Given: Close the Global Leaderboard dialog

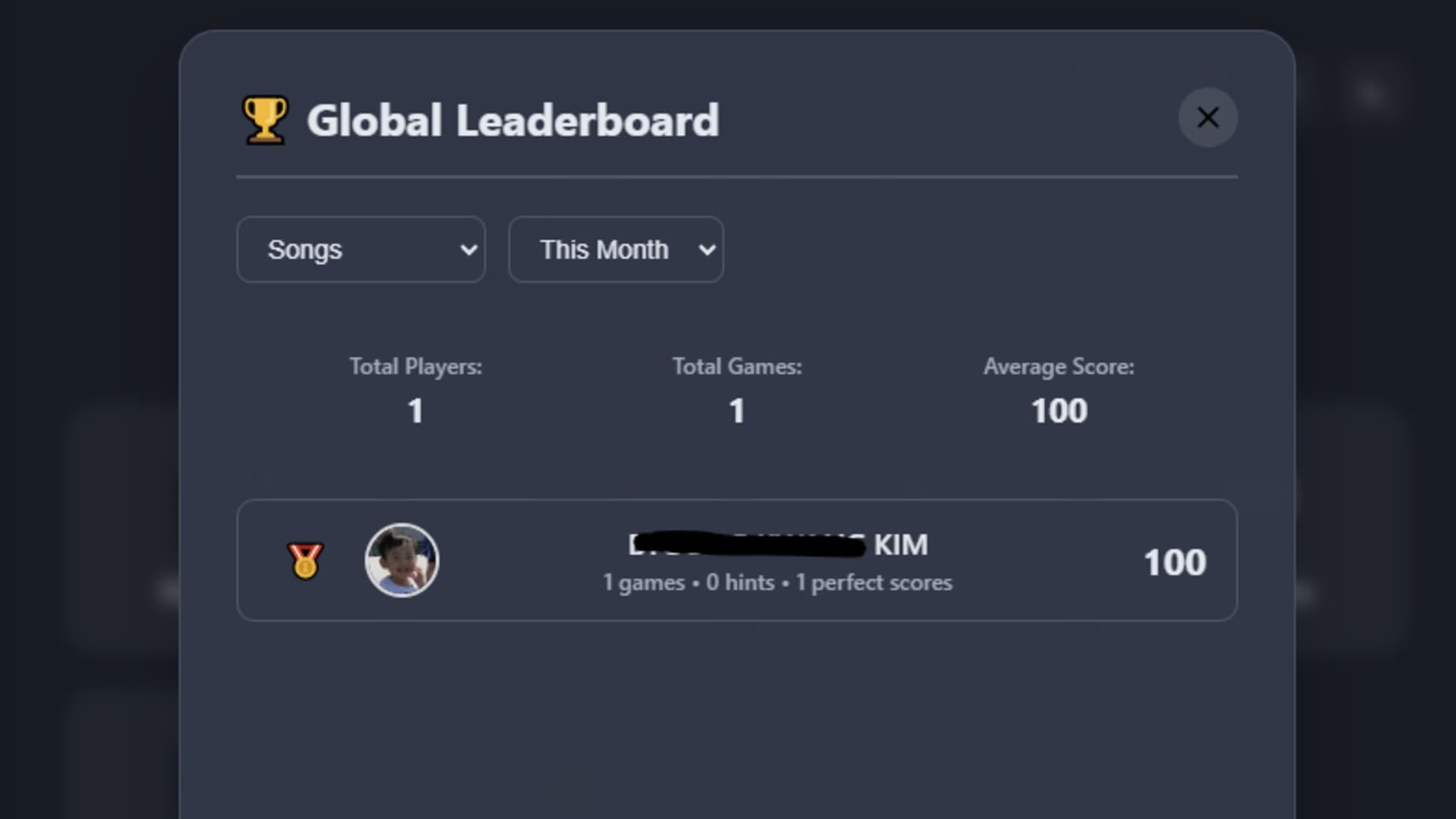Looking at the screenshot, I should click(x=1207, y=118).
